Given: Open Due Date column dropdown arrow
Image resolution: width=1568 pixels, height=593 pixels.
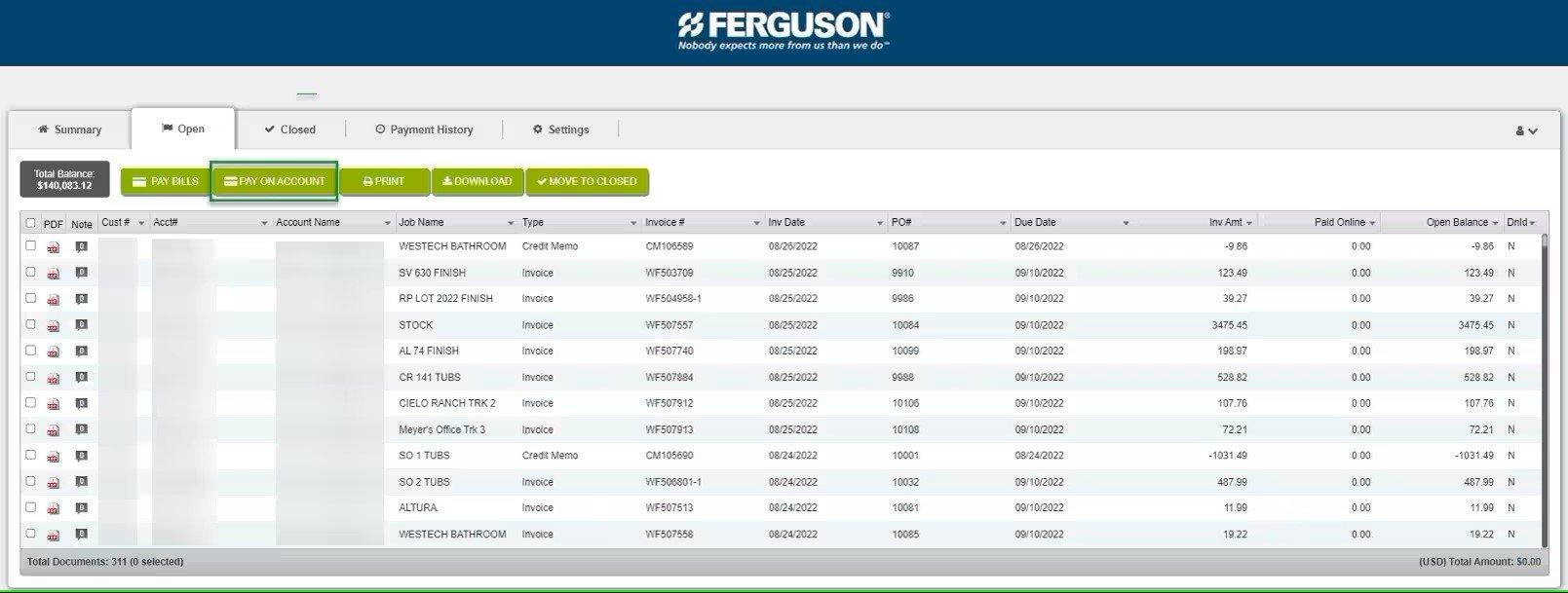Looking at the screenshot, I should pos(1126,223).
